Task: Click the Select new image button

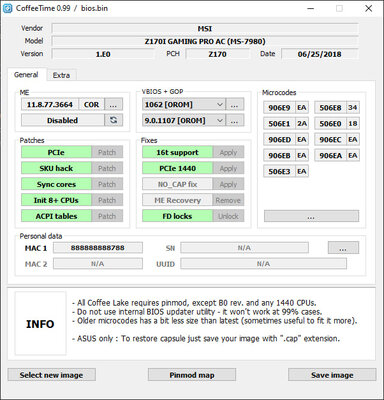Action: pos(51,375)
